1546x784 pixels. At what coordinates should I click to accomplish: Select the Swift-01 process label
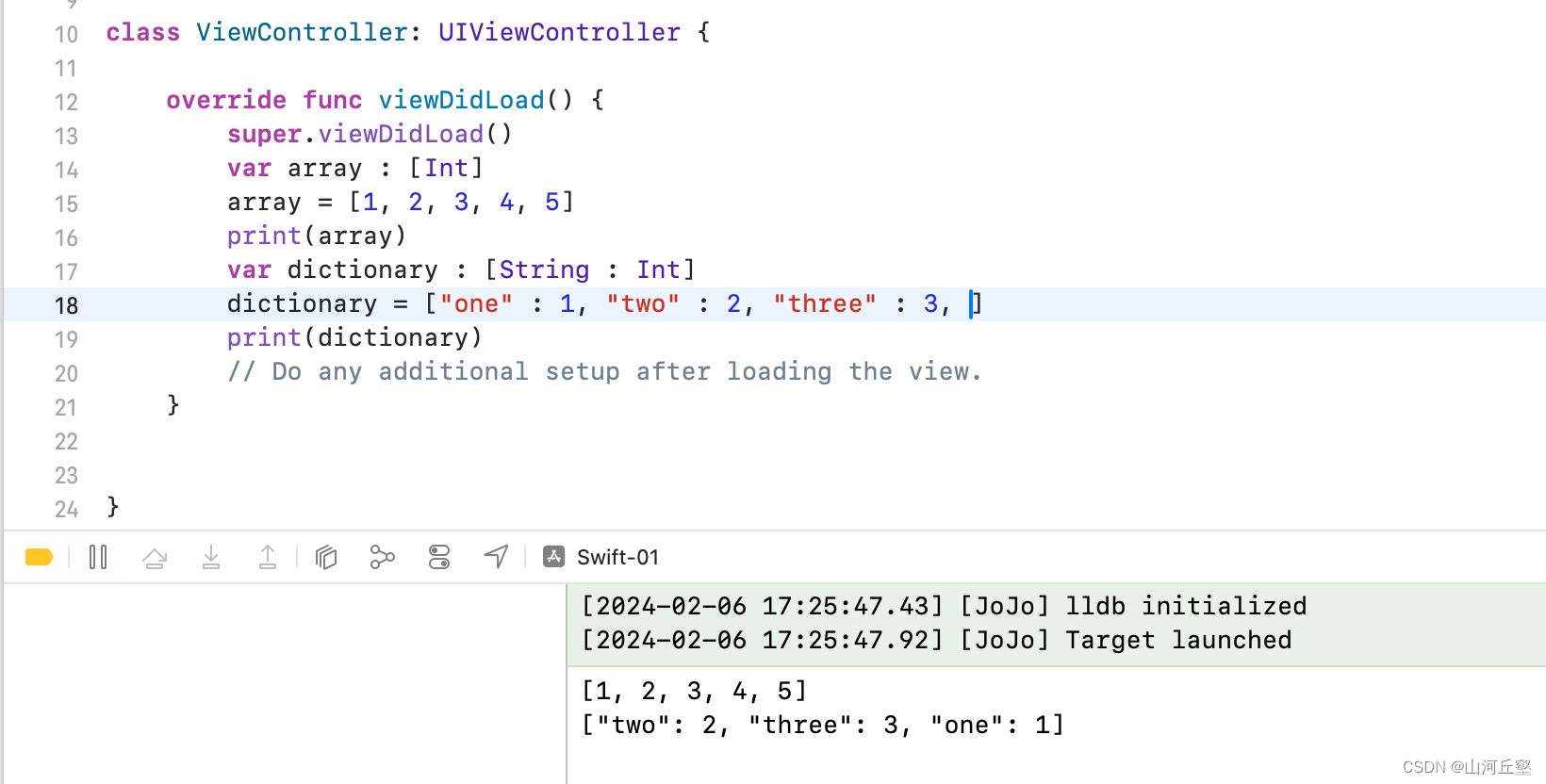tap(617, 557)
